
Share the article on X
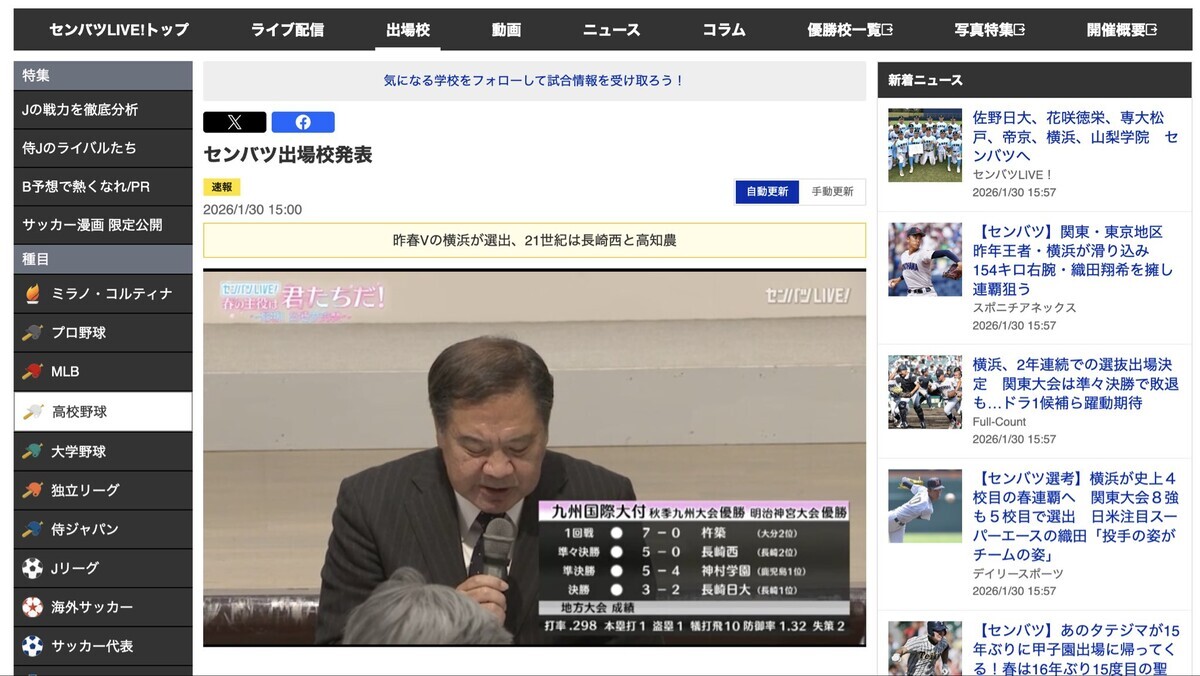coord(234,122)
